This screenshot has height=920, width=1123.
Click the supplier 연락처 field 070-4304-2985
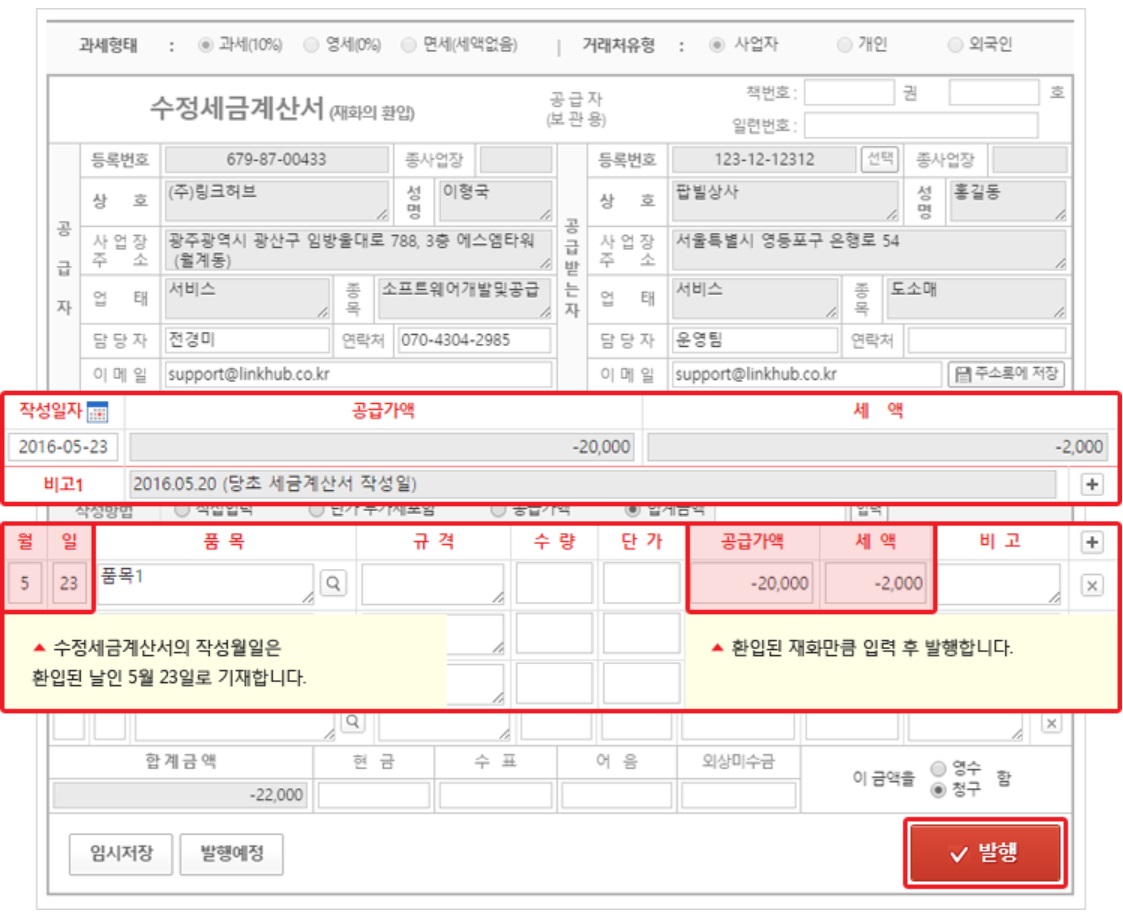tap(474, 340)
